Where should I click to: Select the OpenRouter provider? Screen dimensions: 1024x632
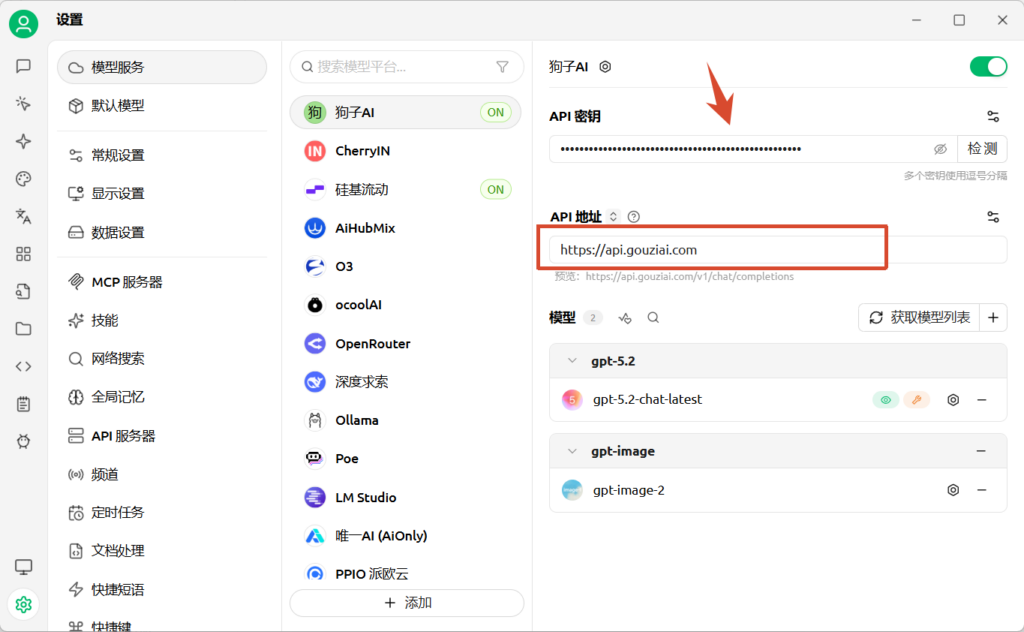pyautogui.click(x=406, y=343)
